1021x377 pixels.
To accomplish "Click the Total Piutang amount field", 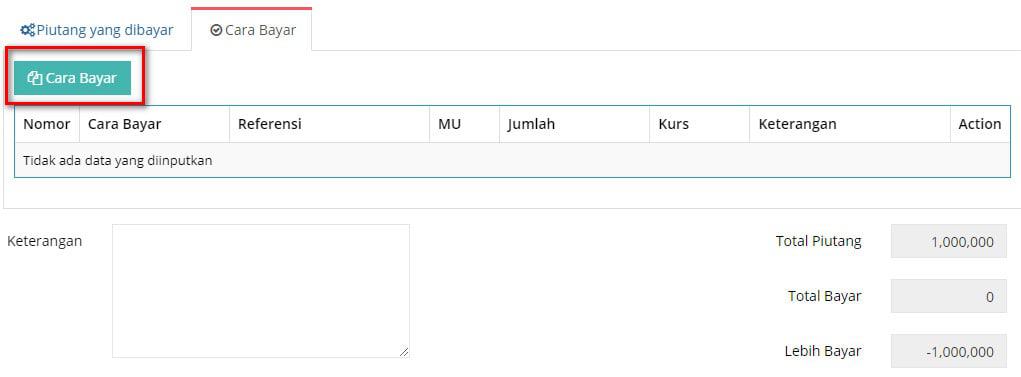I will coord(949,242).
